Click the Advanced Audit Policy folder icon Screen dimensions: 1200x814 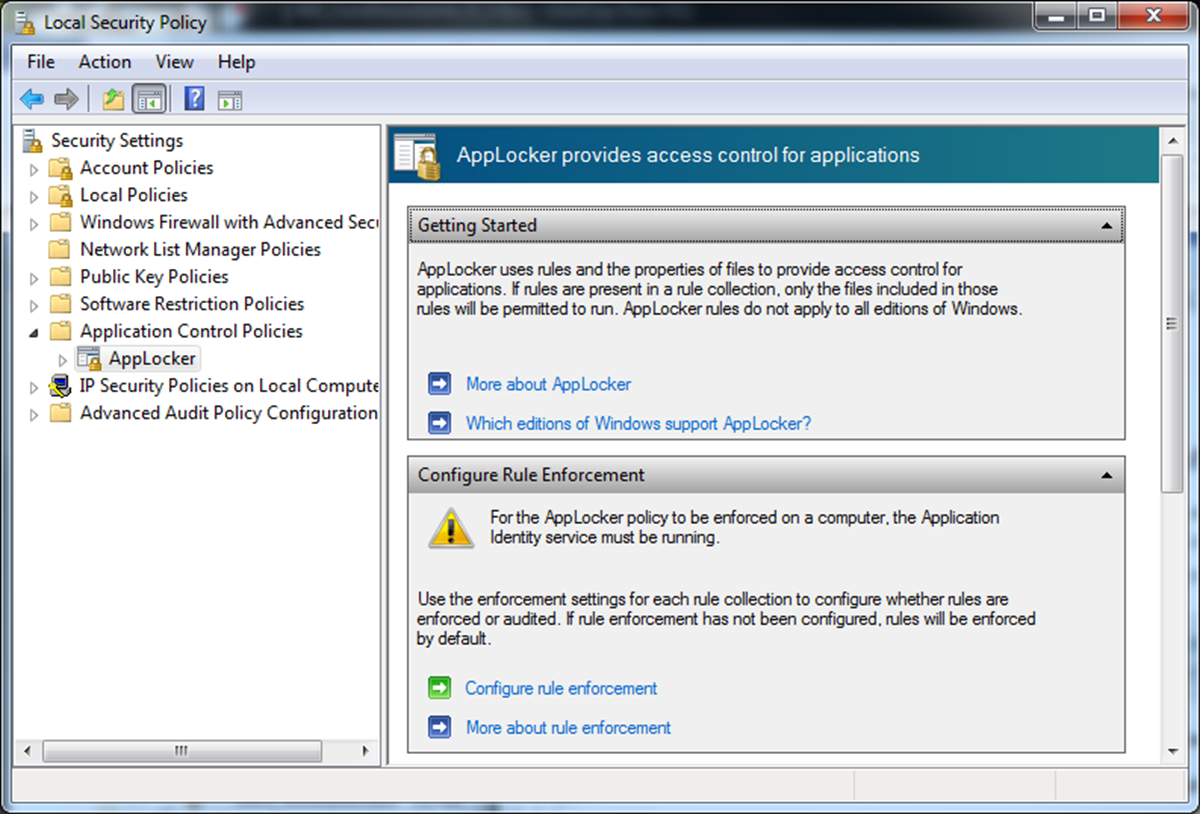(61, 413)
